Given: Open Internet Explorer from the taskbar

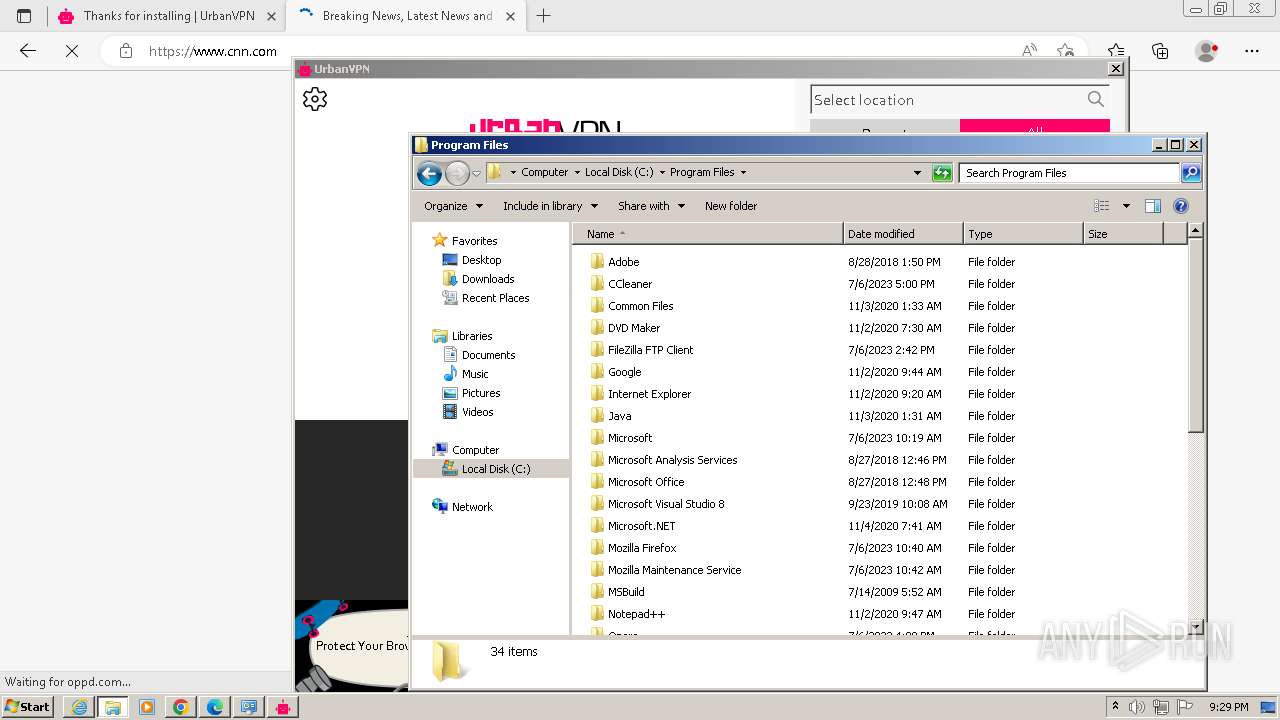Looking at the screenshot, I should [79, 707].
